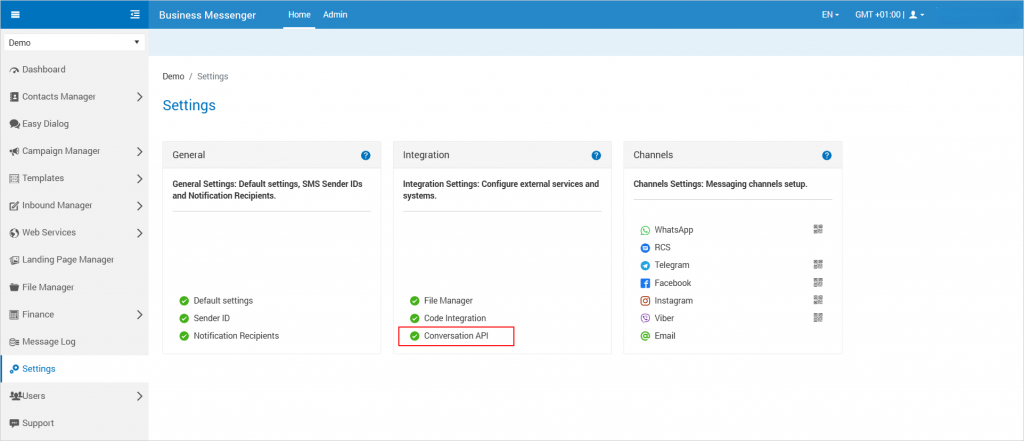Open the Viber QR code icon
The height and width of the screenshot is (441, 1024).
coord(818,317)
